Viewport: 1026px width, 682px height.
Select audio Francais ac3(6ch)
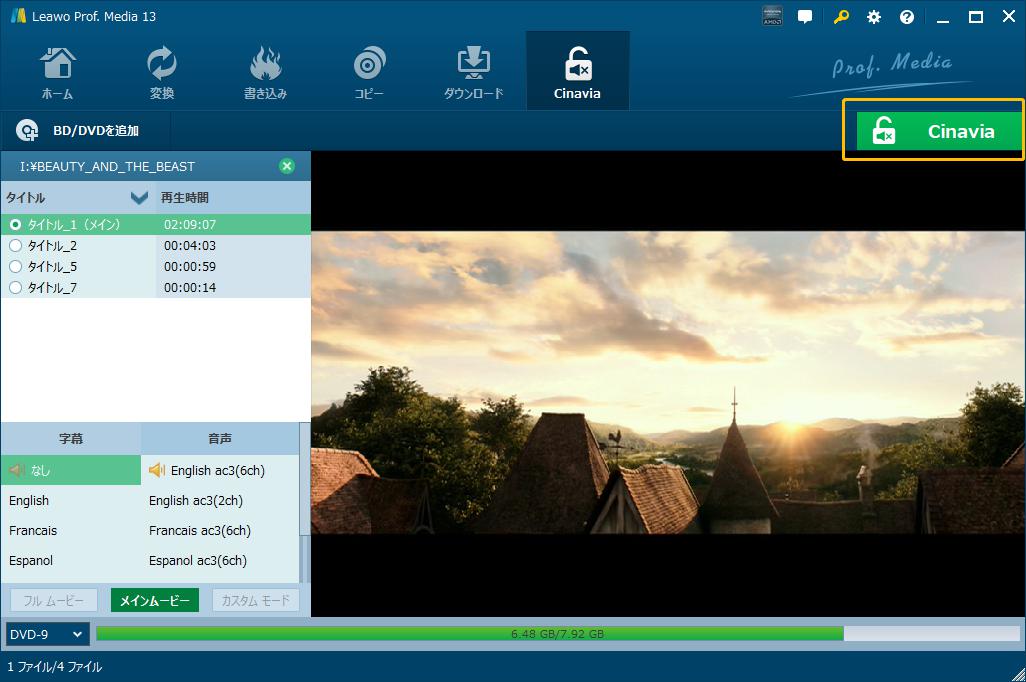pos(220,531)
